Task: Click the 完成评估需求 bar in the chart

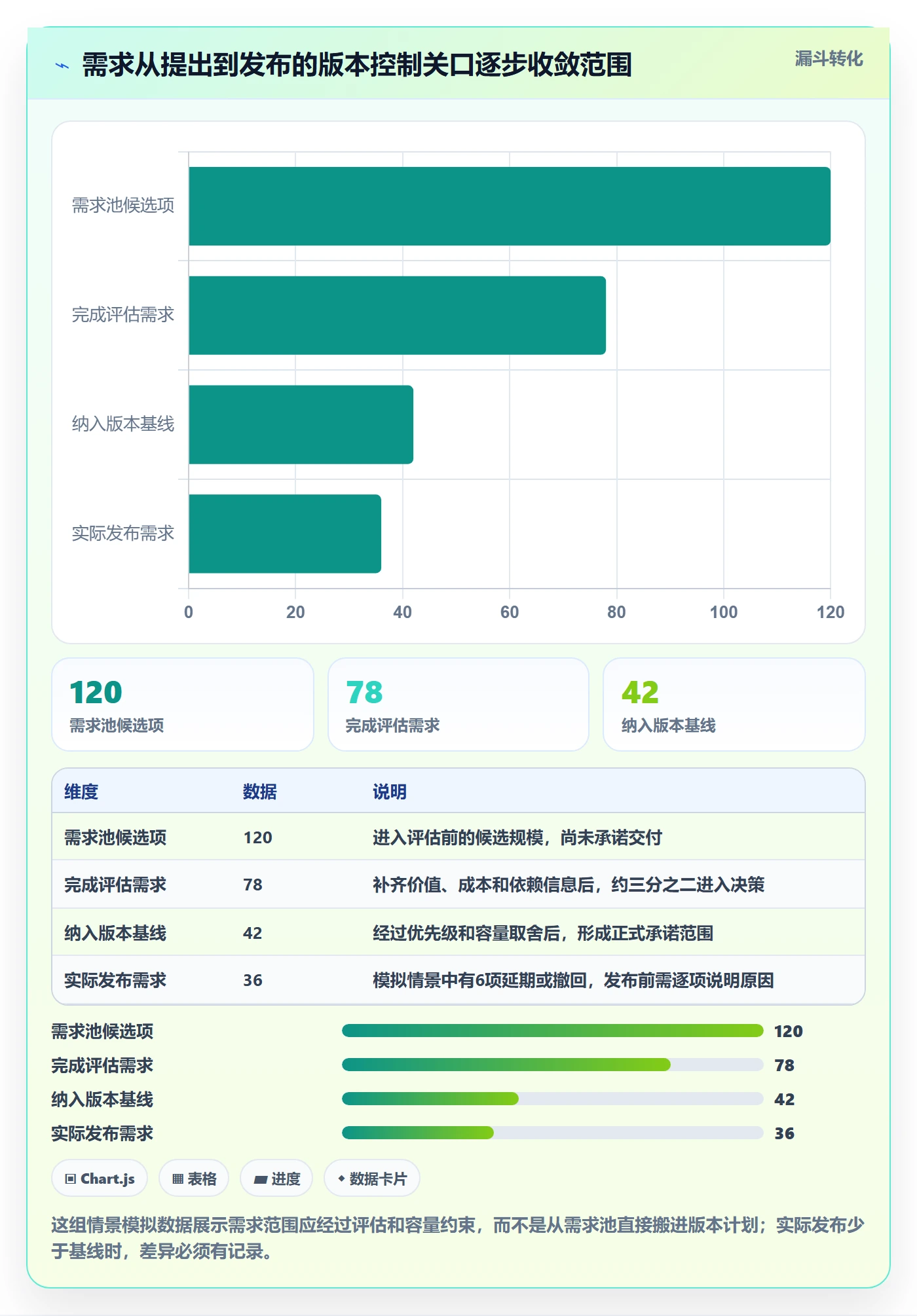Action: (x=397, y=316)
